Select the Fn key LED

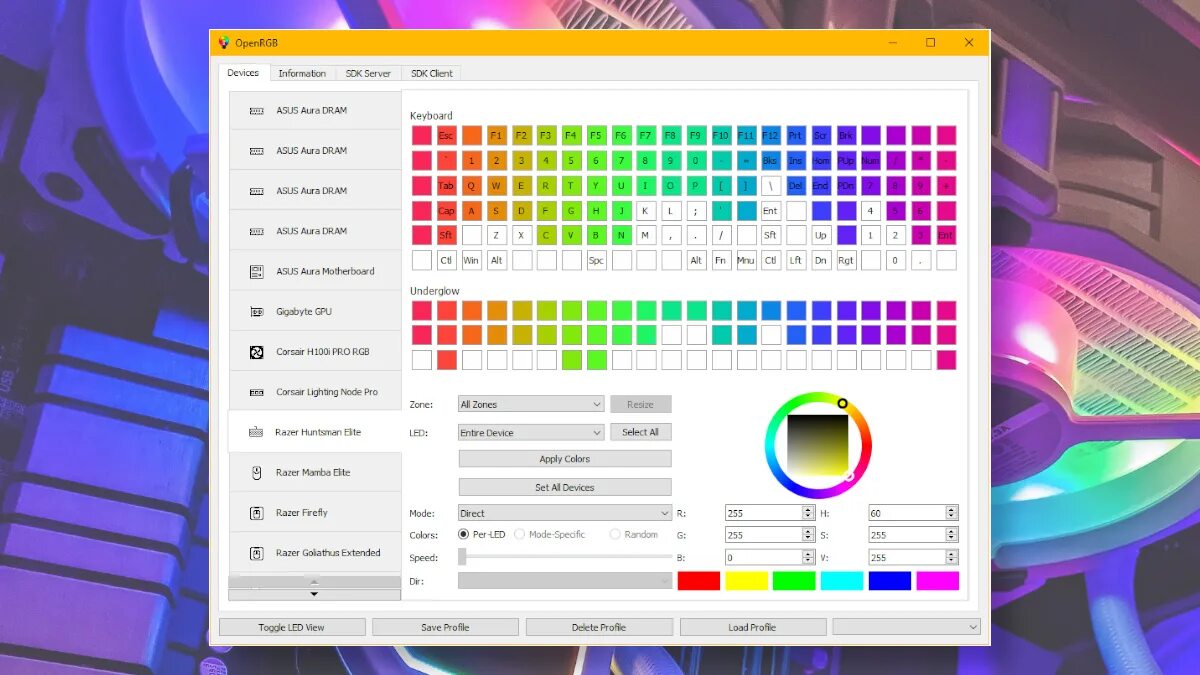pos(721,260)
